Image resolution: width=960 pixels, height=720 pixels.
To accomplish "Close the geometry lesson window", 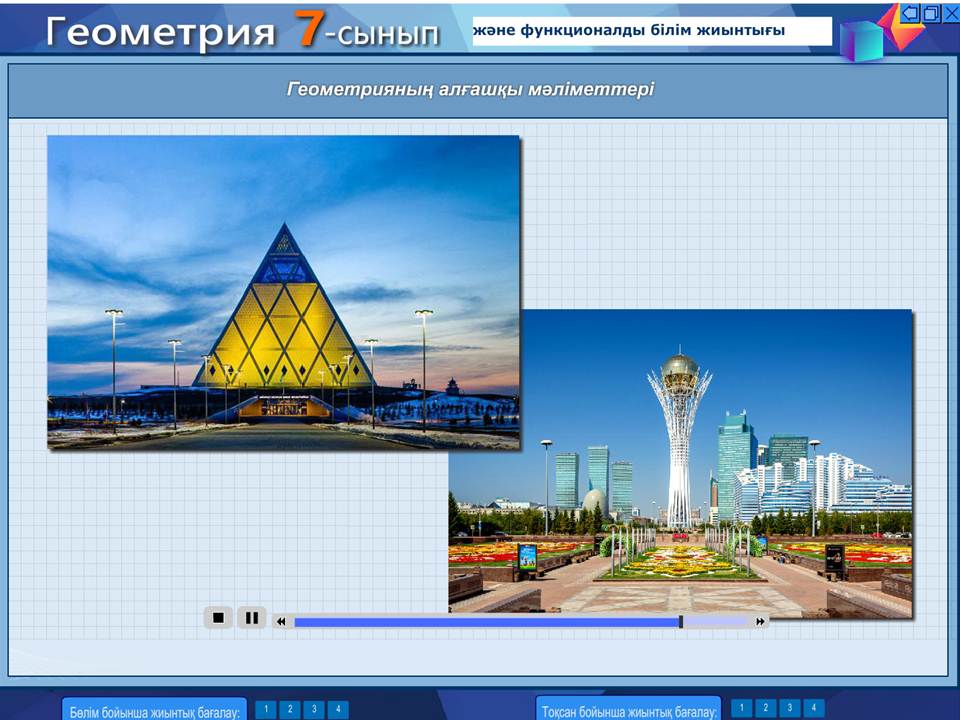I will (951, 13).
